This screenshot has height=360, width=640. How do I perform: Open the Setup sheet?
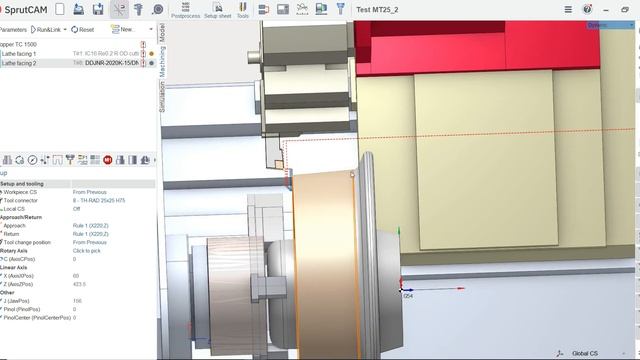[218, 10]
